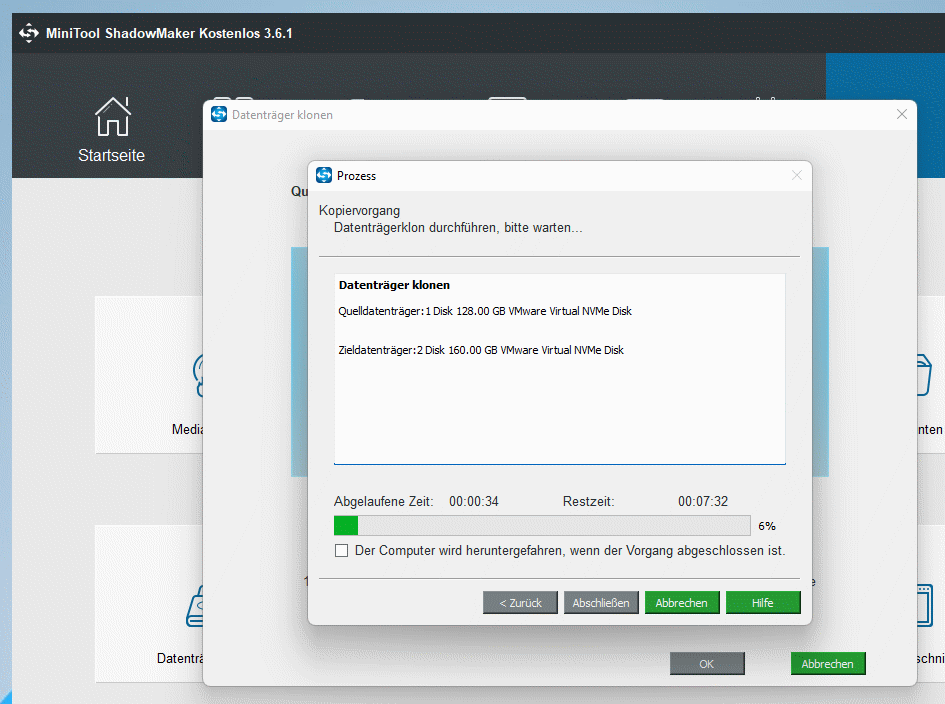945x704 pixels.
Task: Click the elapsed time value 00:00:34
Action: click(474, 501)
